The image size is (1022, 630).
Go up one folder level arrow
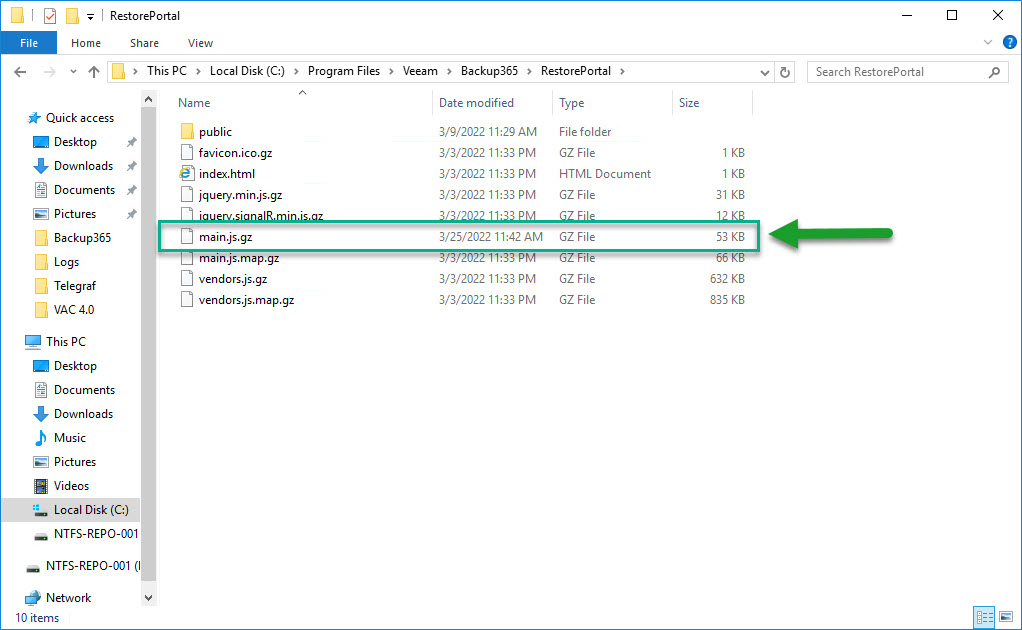coord(94,72)
